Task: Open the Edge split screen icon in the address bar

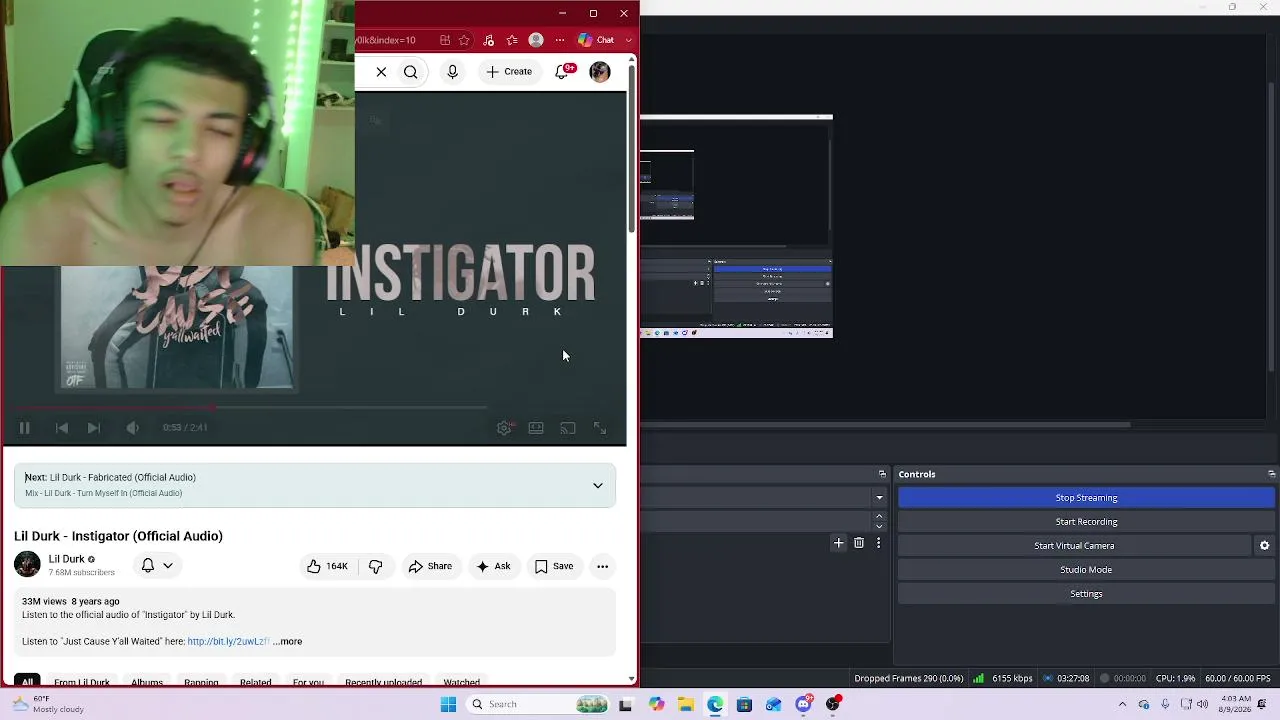Action: tap(445, 40)
